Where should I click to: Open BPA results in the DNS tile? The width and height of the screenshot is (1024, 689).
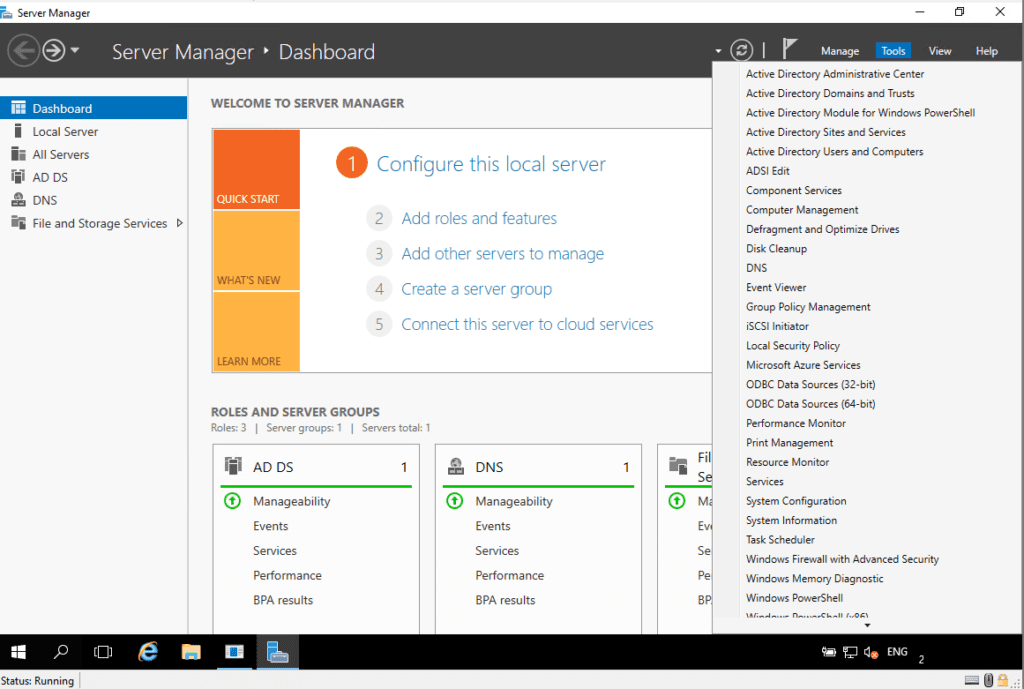(505, 600)
